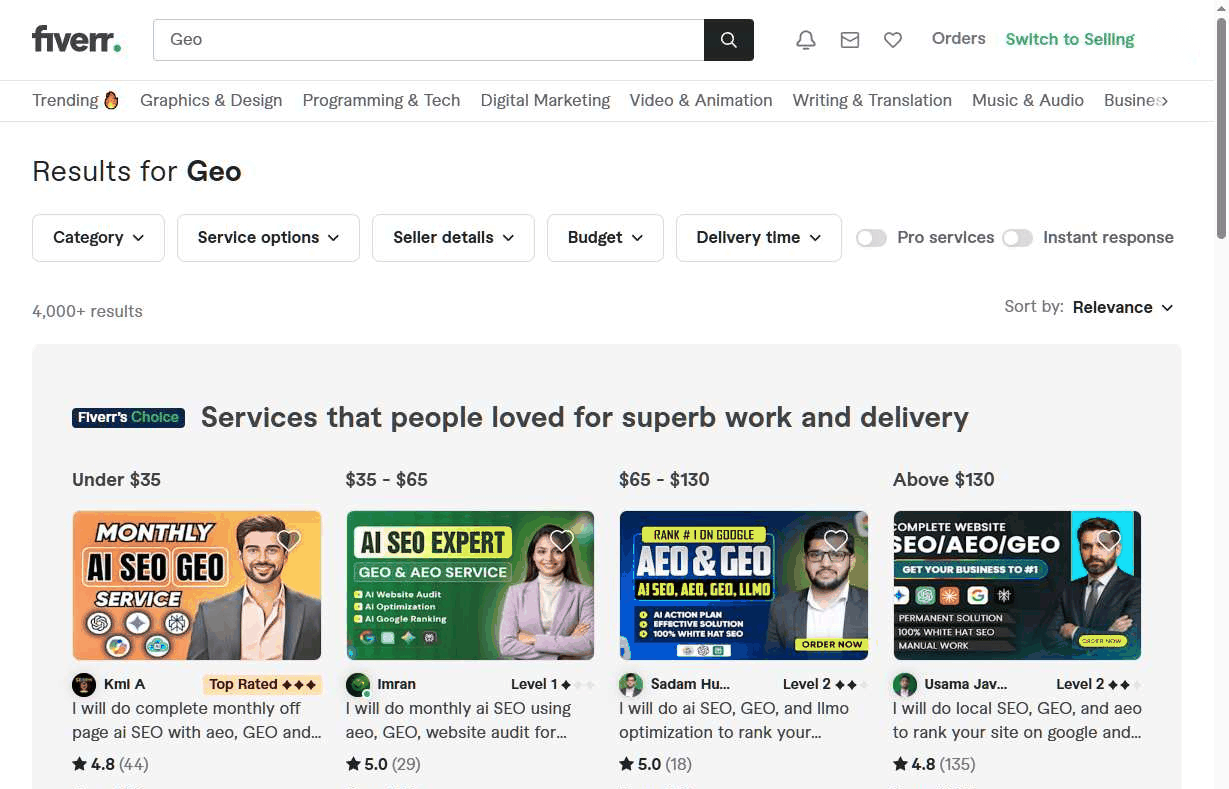
Task: Click Usama Jav's Level 2 badge
Action: 1098,684
